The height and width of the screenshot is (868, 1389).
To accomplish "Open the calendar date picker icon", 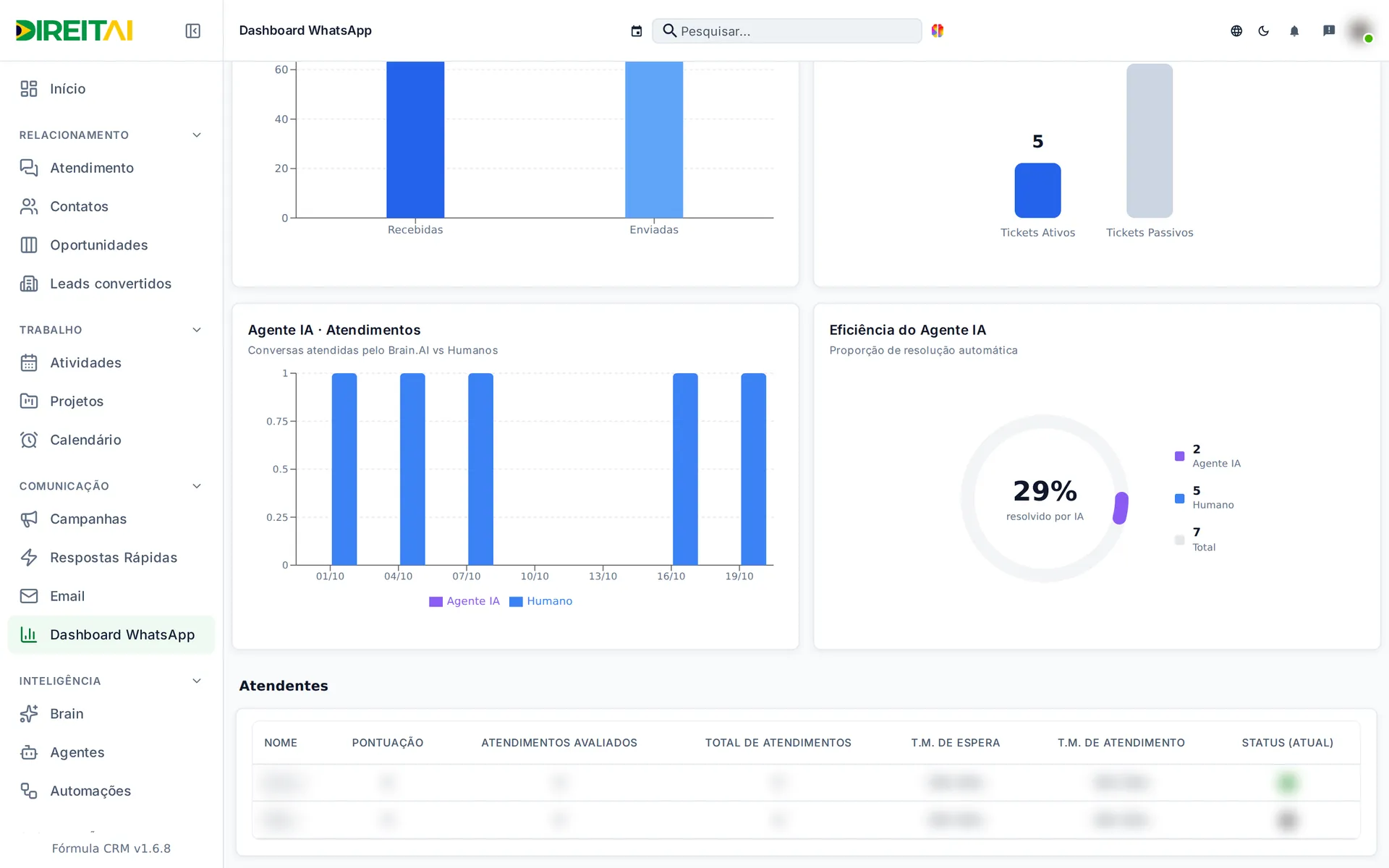I will (637, 31).
